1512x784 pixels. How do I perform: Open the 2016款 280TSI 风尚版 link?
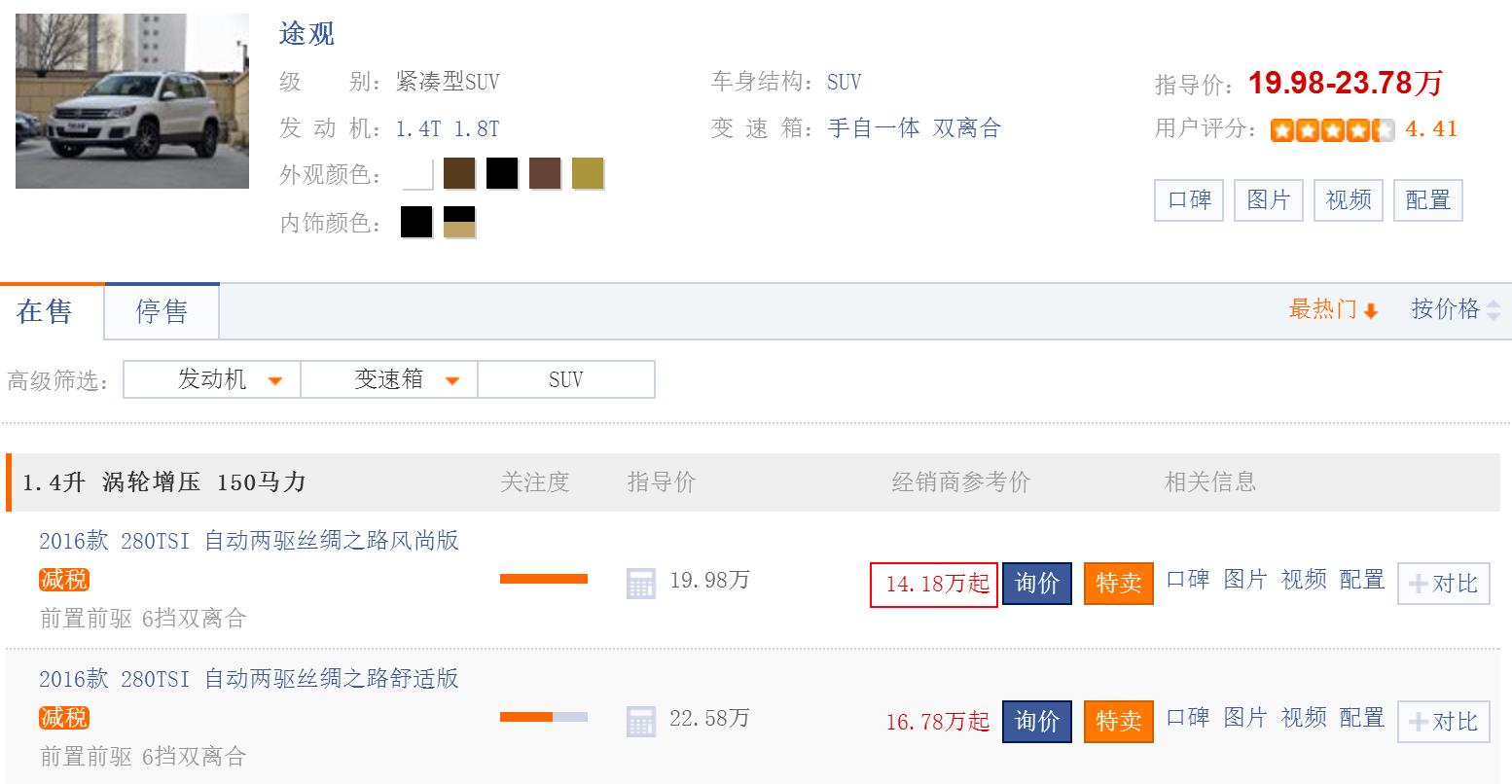pos(249,541)
